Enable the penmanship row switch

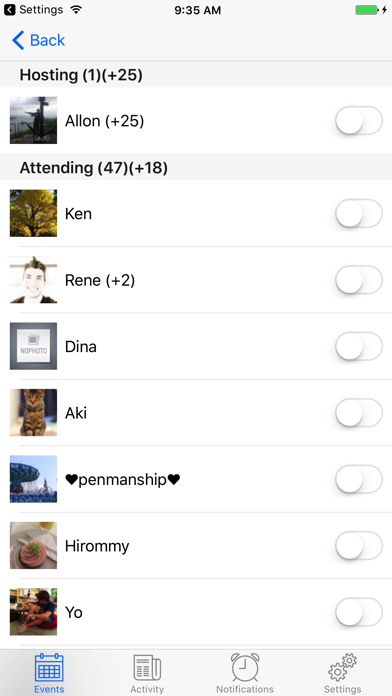click(x=359, y=479)
